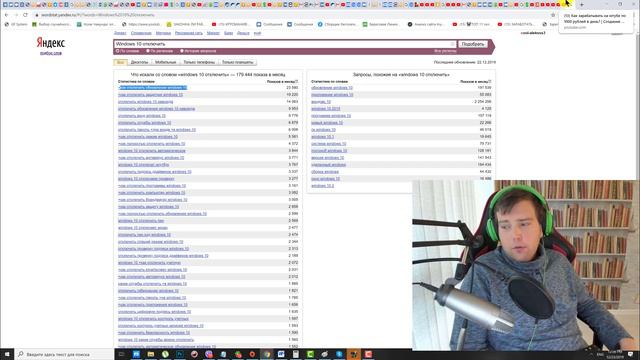Screen dimensions: 640x360
Task: Show help for right column Показов в месяц
Action: tap(489, 82)
